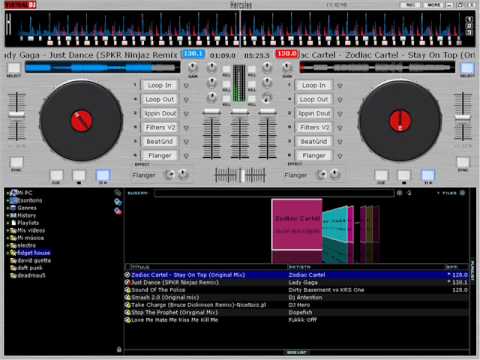
Task: Click the left deck Play button
Action: [x=103, y=175]
